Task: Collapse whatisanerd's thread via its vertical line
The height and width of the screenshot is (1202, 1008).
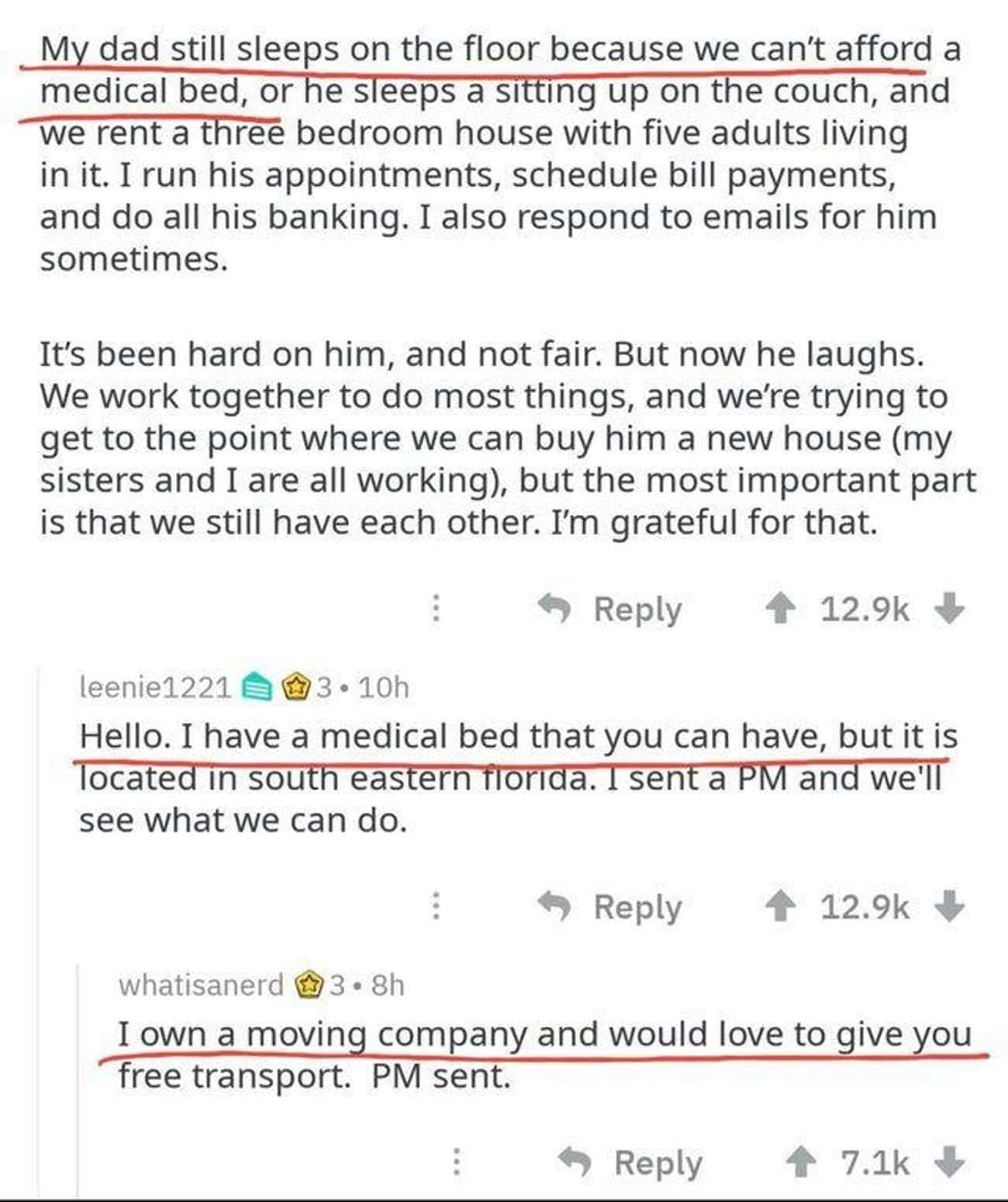Action: [78, 1079]
